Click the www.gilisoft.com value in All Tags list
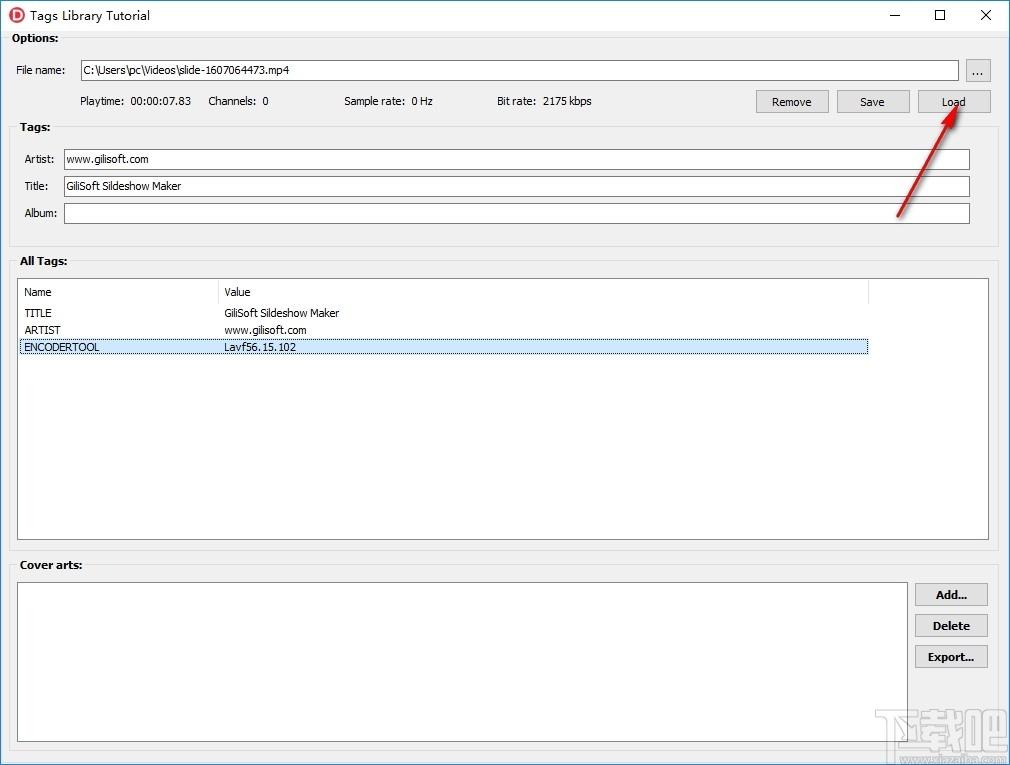This screenshot has height=765, width=1010. (265, 330)
